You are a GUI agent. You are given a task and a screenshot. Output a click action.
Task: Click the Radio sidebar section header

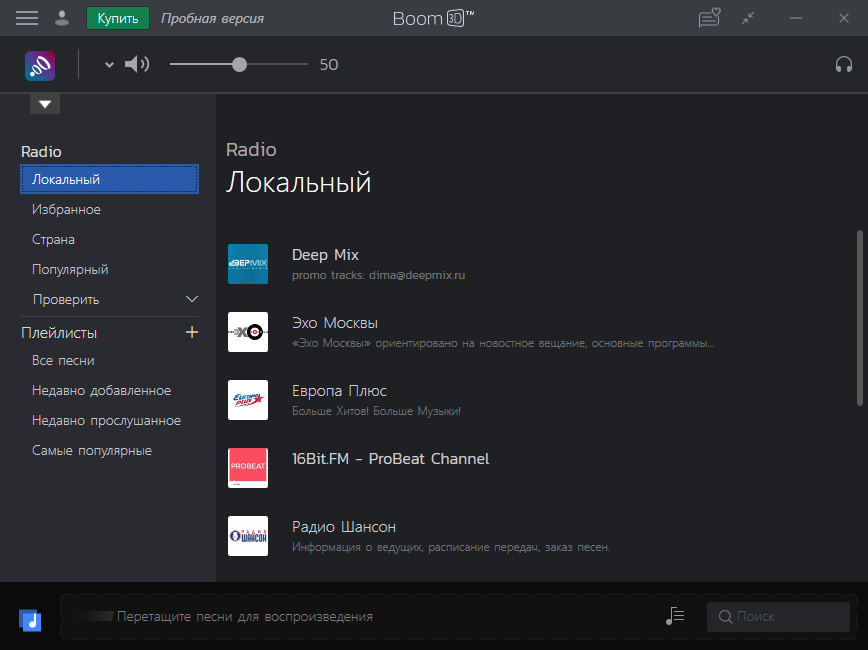(x=41, y=152)
